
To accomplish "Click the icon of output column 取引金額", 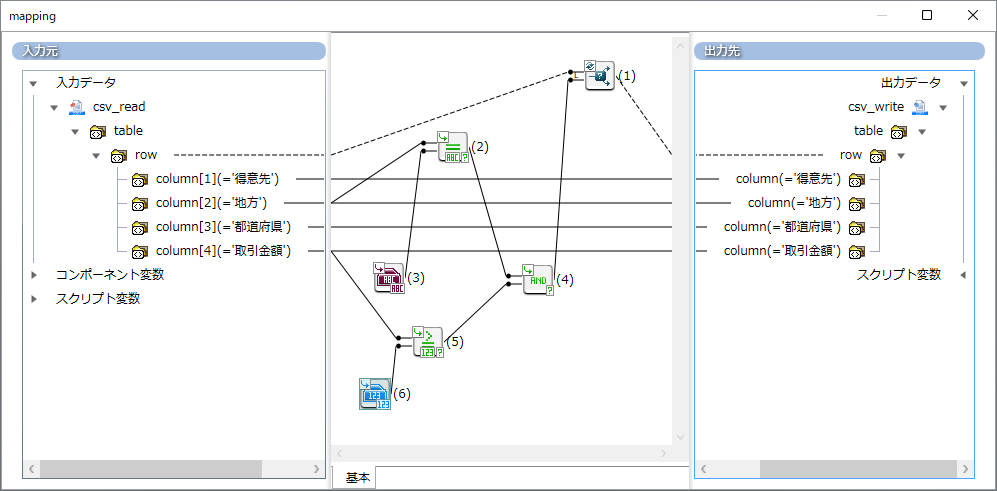I will [x=856, y=252].
